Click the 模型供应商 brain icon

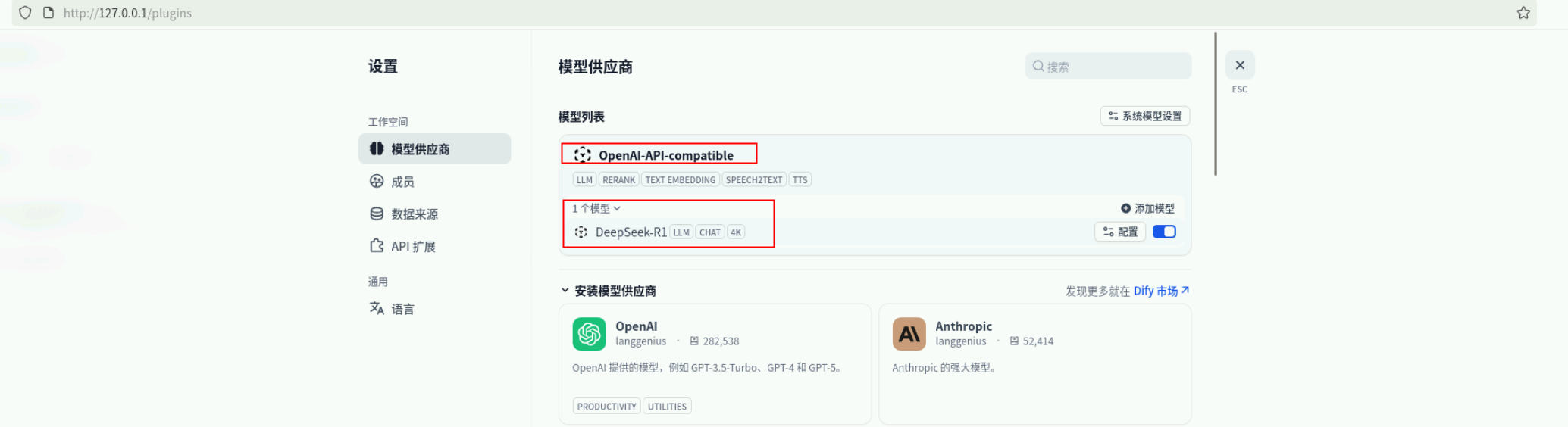point(377,148)
